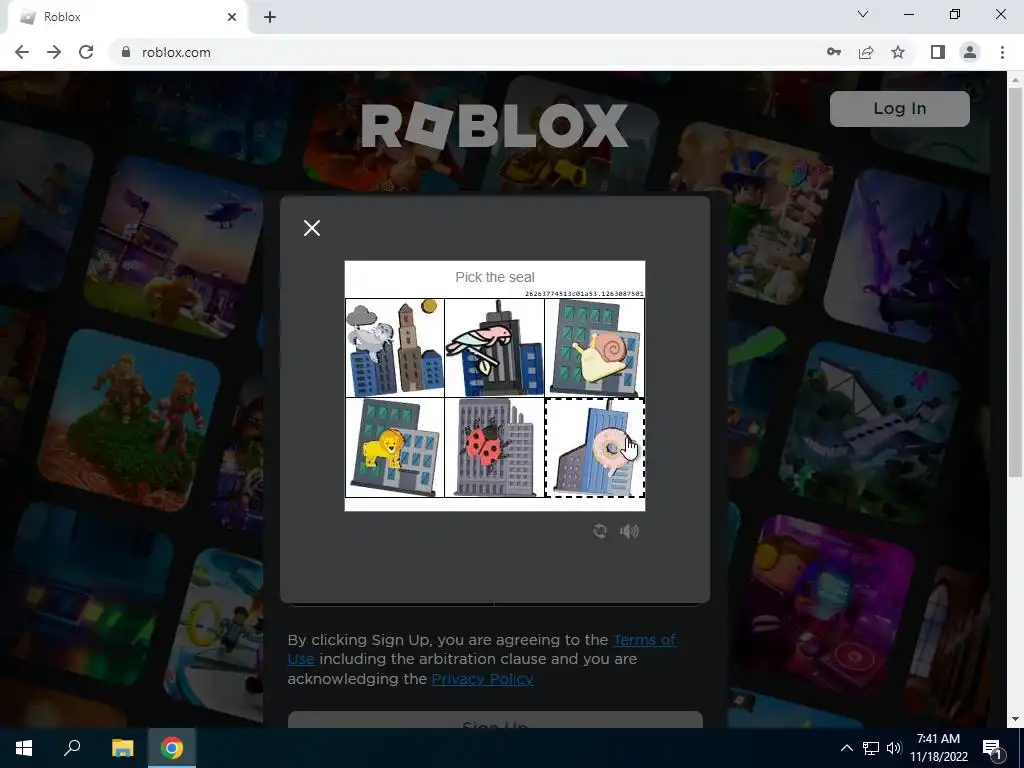Open the tab search dropdown

[863, 14]
